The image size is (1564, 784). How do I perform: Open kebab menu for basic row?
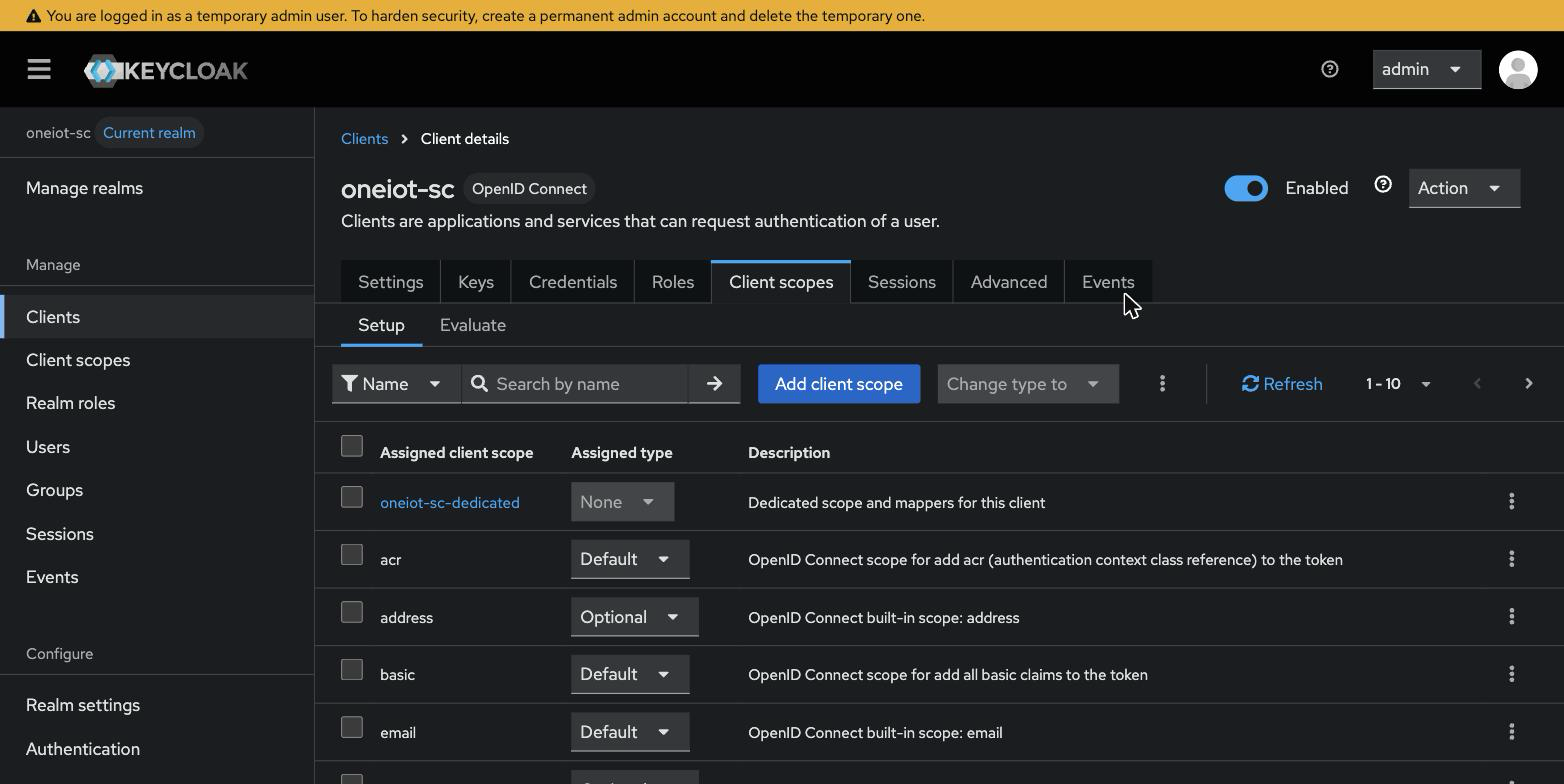coord(1511,674)
